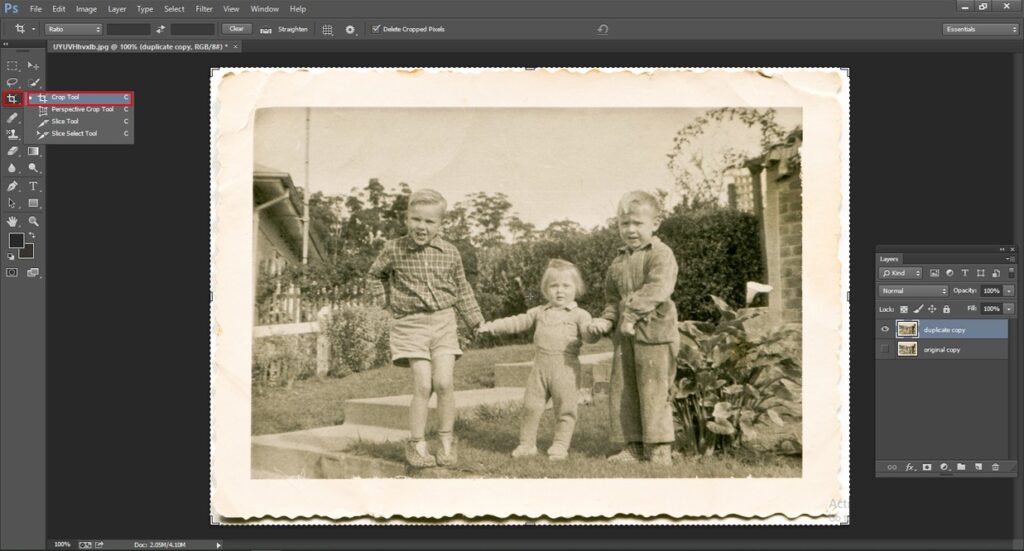The height and width of the screenshot is (551, 1024).
Task: Select the Path Selection tool
Action: (x=12, y=203)
